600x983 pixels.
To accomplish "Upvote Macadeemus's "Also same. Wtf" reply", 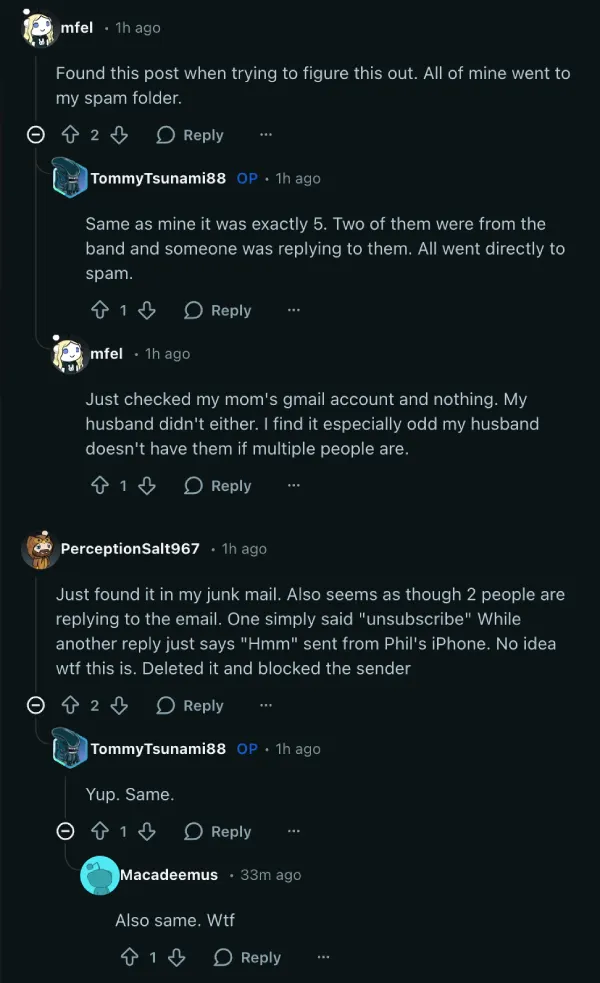I will [x=129, y=958].
